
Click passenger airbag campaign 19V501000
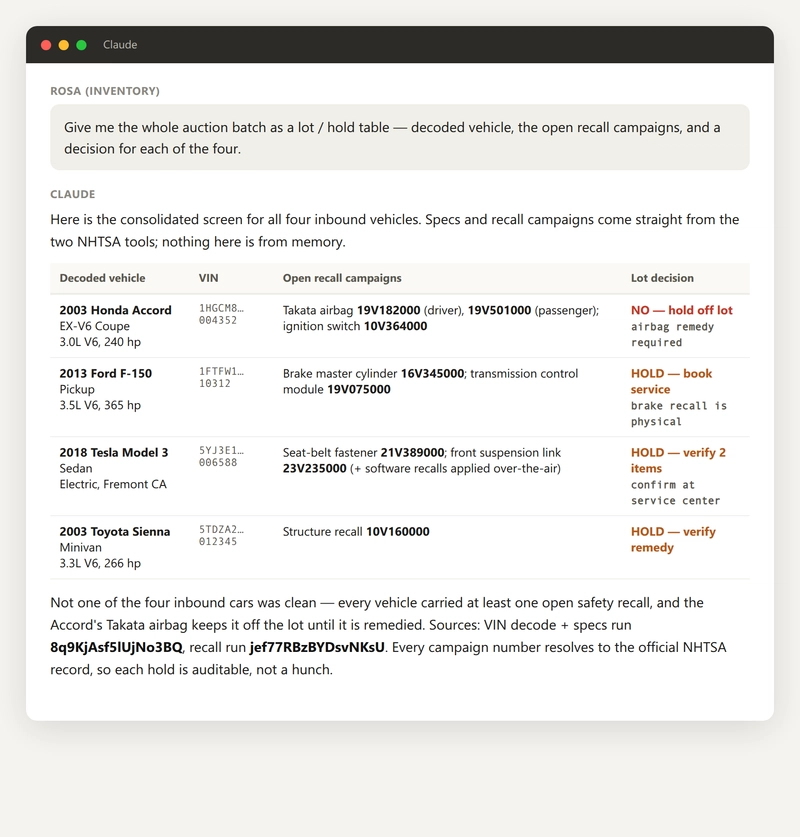point(500,310)
